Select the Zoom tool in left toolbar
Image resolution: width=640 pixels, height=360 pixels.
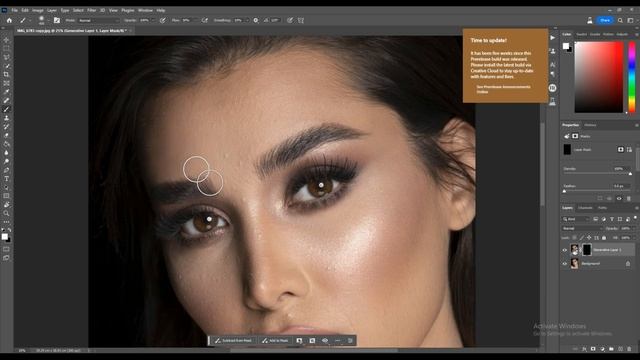click(x=7, y=213)
